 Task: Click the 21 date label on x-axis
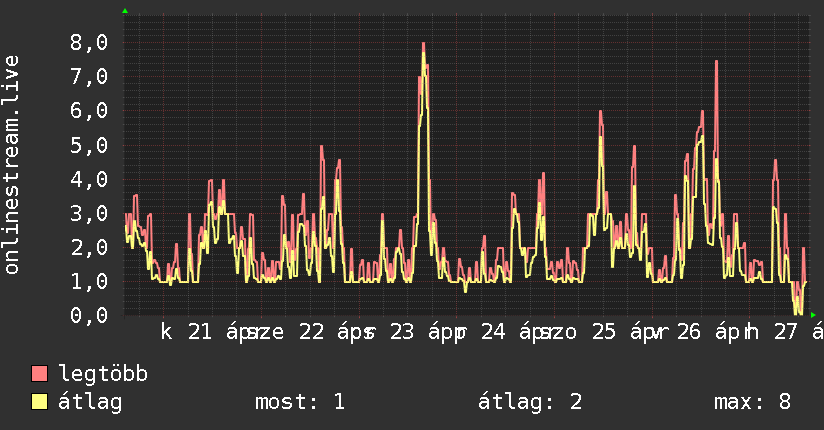coord(200,332)
